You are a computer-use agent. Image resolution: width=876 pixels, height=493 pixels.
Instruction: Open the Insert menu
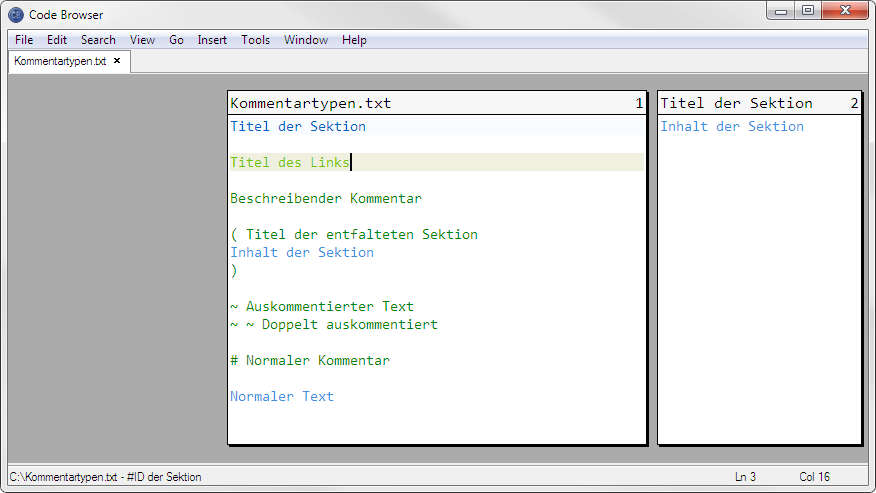pos(212,40)
